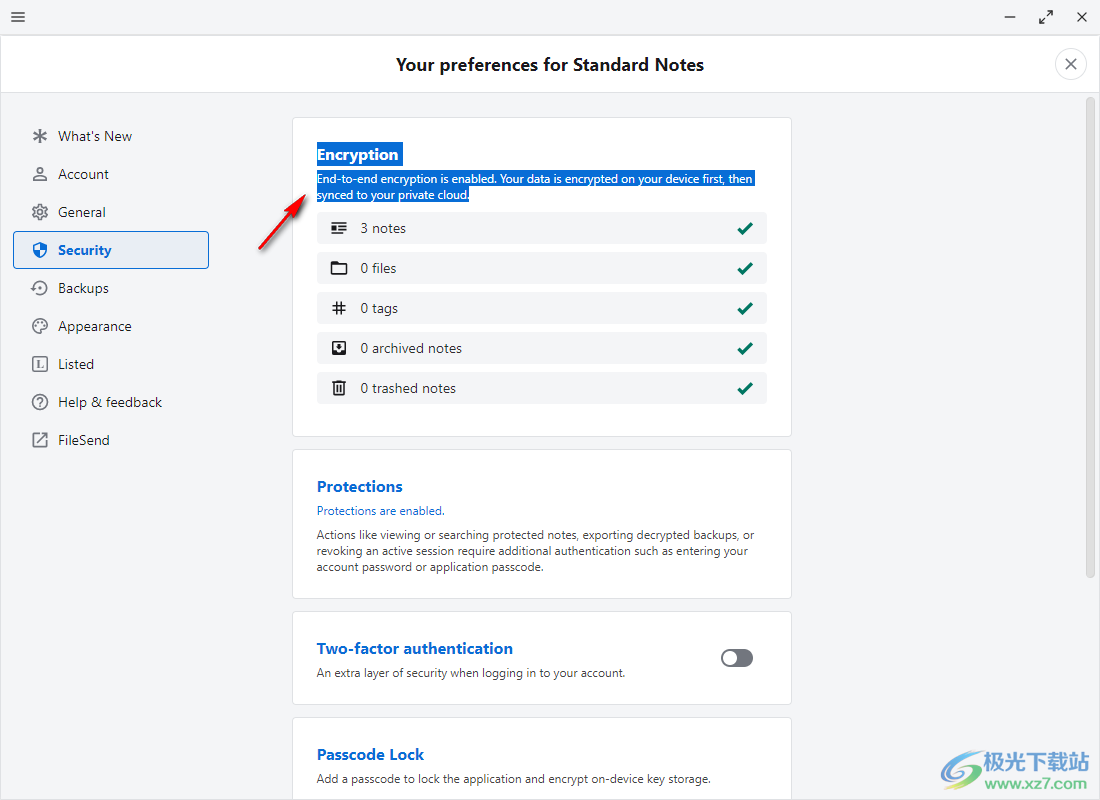1100x800 pixels.
Task: Click the trash icon beside trashed notes
Action: point(339,388)
